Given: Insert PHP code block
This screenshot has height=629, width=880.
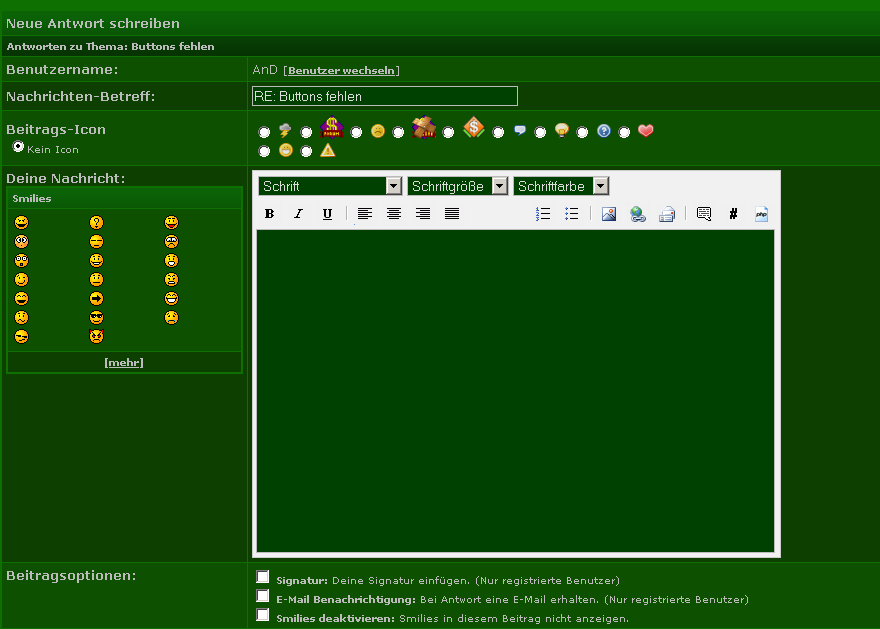Looking at the screenshot, I should click(x=761, y=214).
